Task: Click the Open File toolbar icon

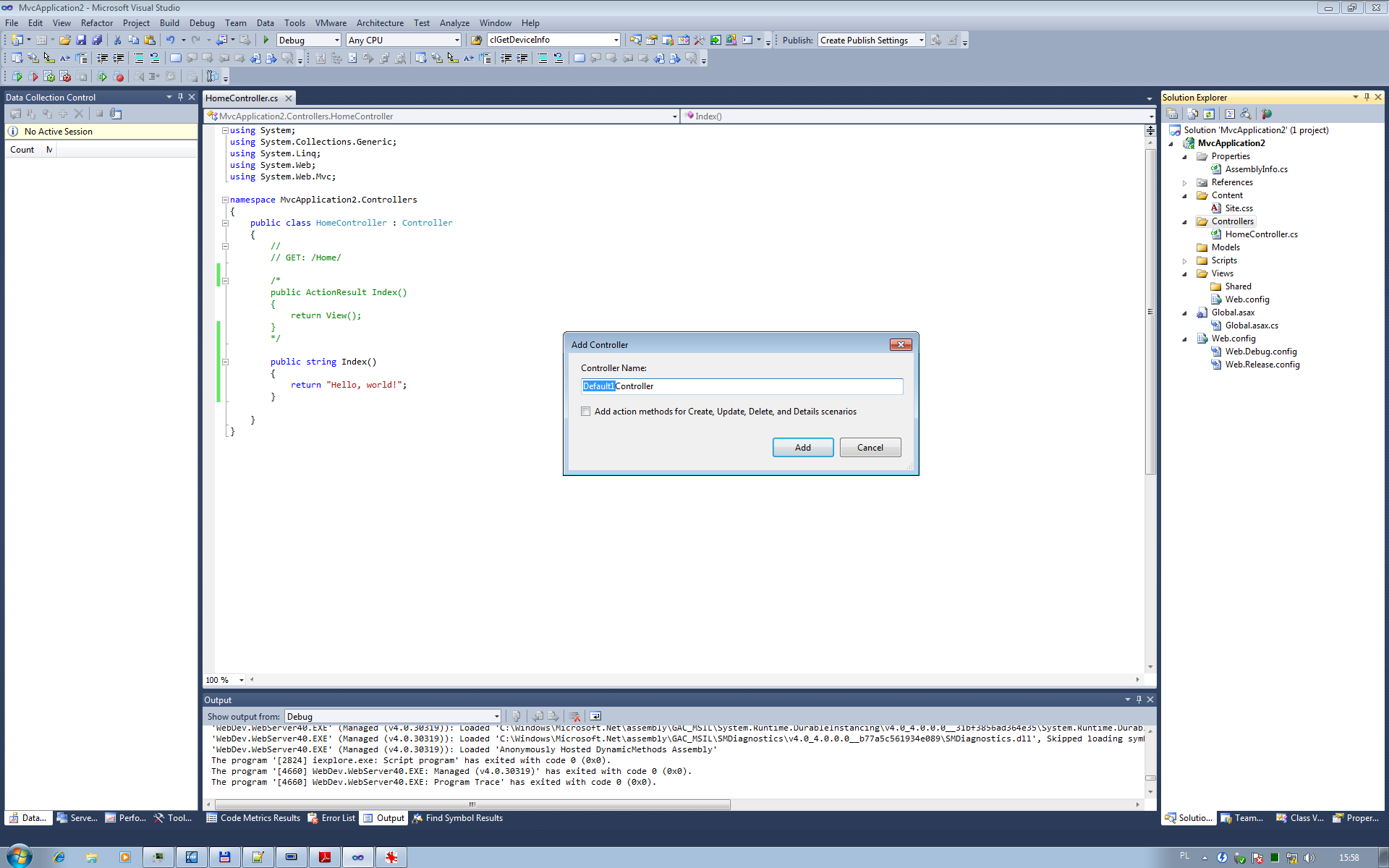Action: click(x=65, y=41)
